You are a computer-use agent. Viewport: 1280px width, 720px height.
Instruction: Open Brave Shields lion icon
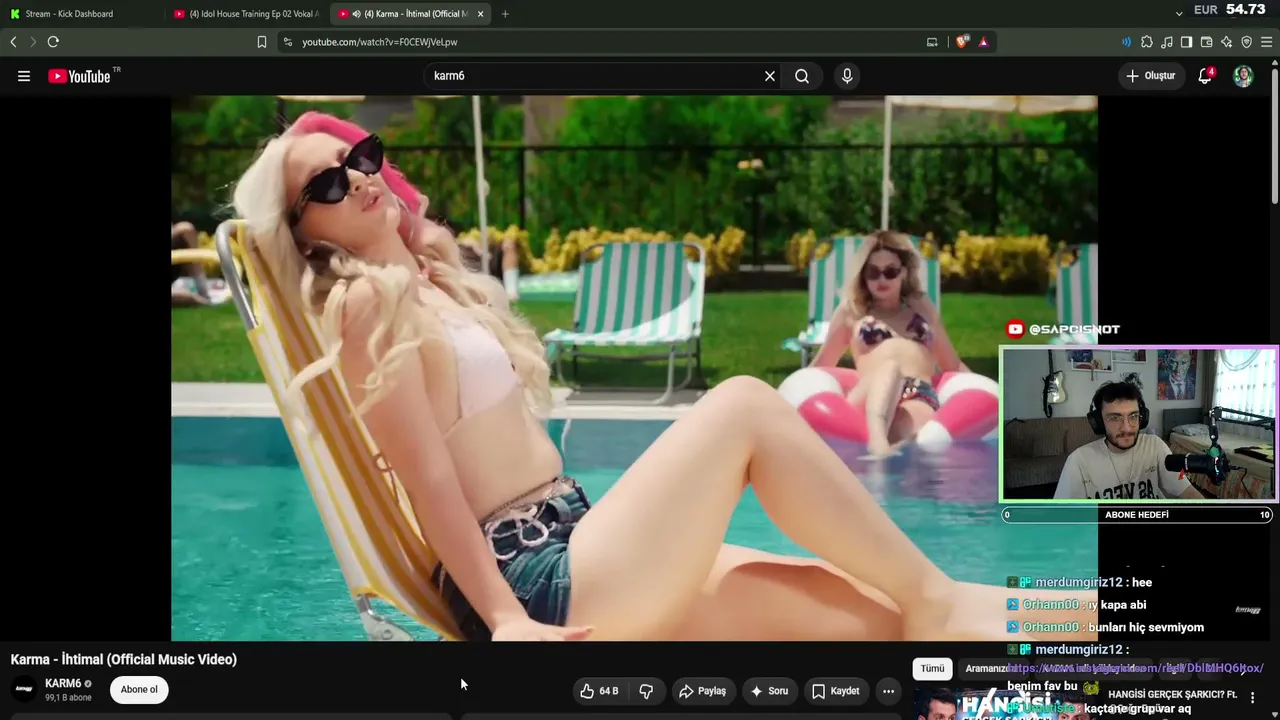coord(963,42)
